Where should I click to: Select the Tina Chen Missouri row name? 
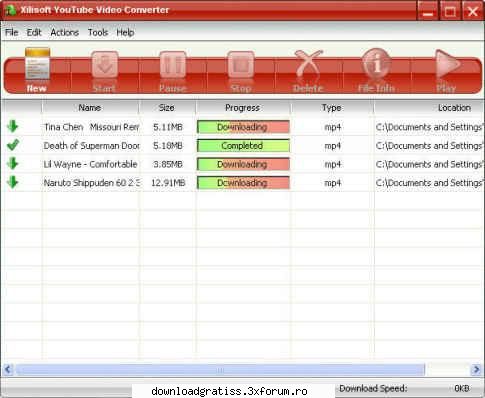[x=92, y=127]
